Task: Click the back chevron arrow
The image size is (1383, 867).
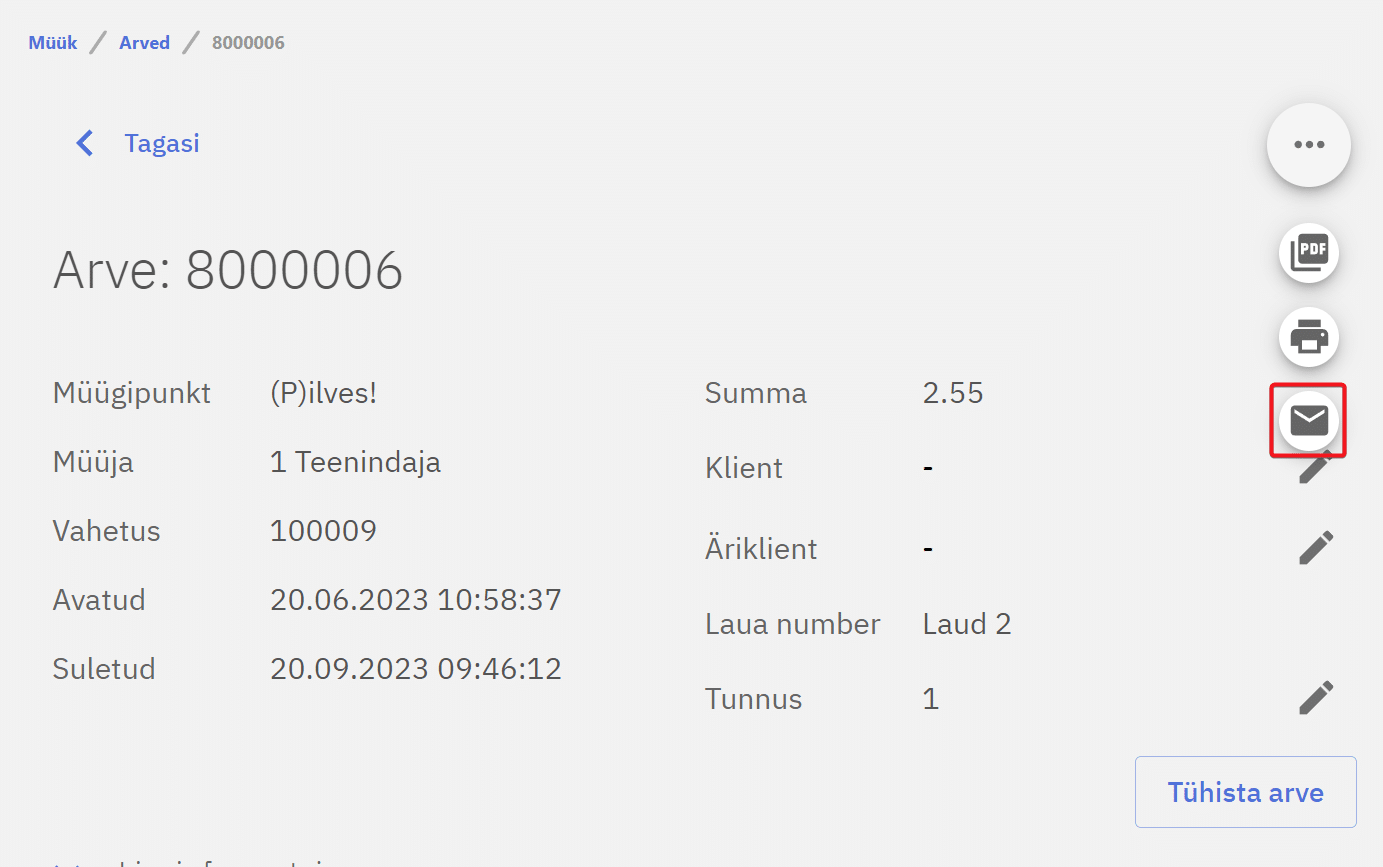Action: [85, 143]
